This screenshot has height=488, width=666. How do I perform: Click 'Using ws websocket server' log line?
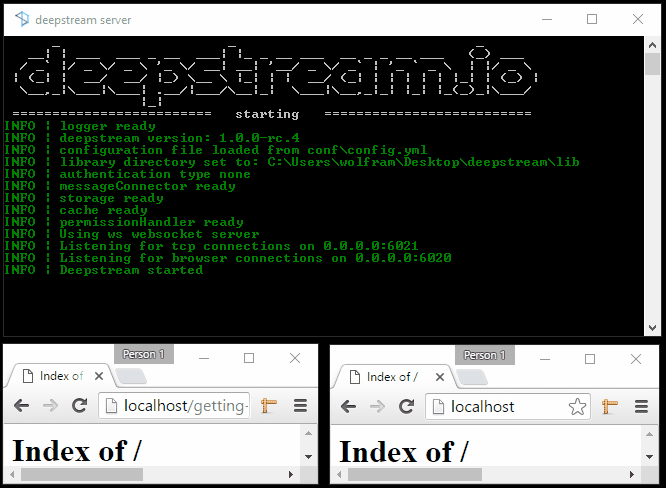pos(159,234)
